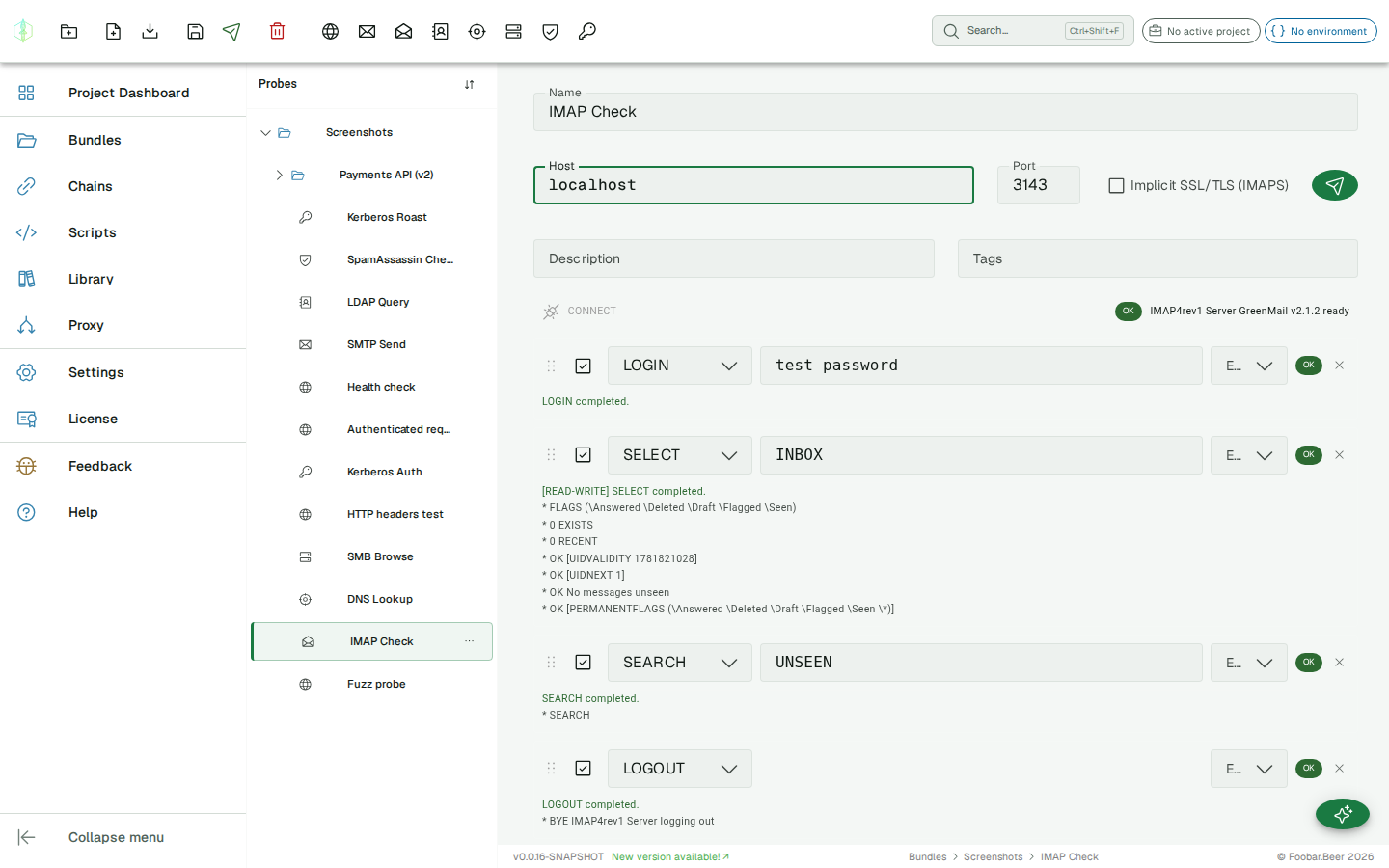
Task: Select the address book LDAP icon in toolbar
Action: coord(440,31)
